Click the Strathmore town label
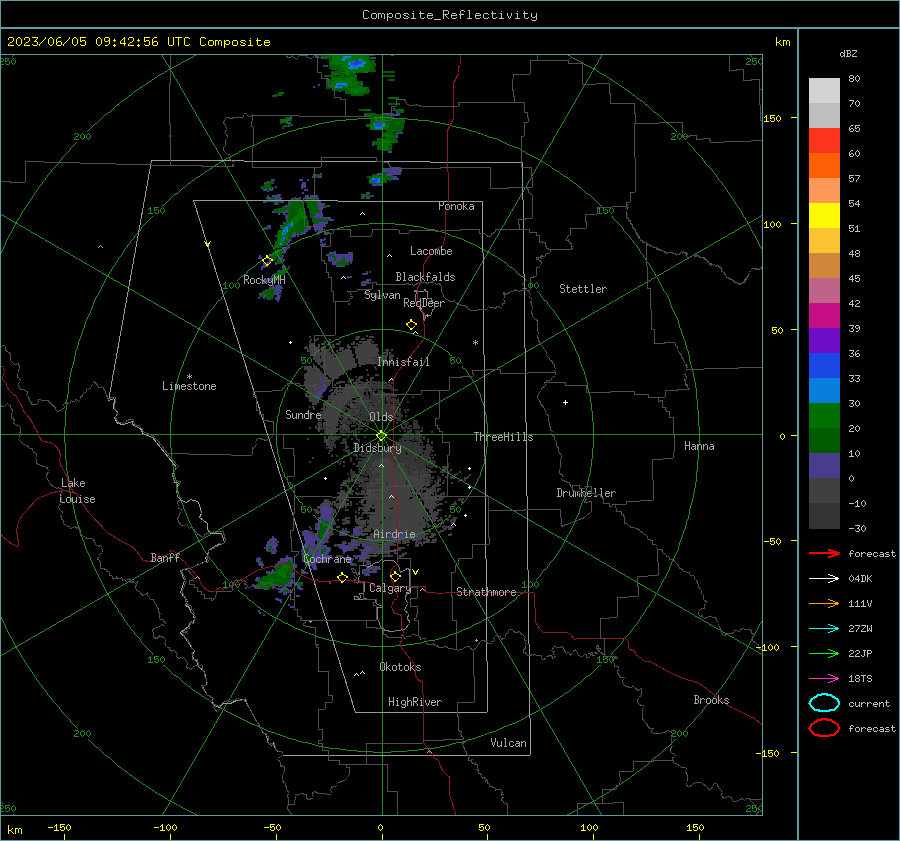This screenshot has height=841, width=900. (486, 592)
